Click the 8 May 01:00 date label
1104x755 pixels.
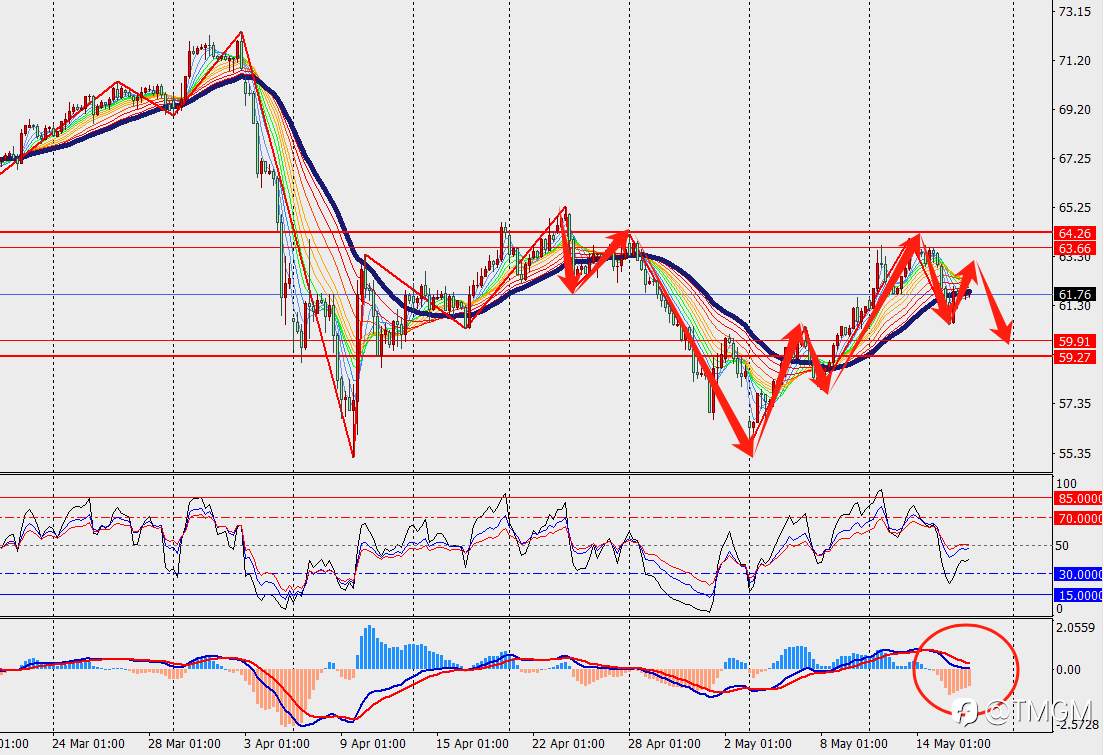[853, 744]
